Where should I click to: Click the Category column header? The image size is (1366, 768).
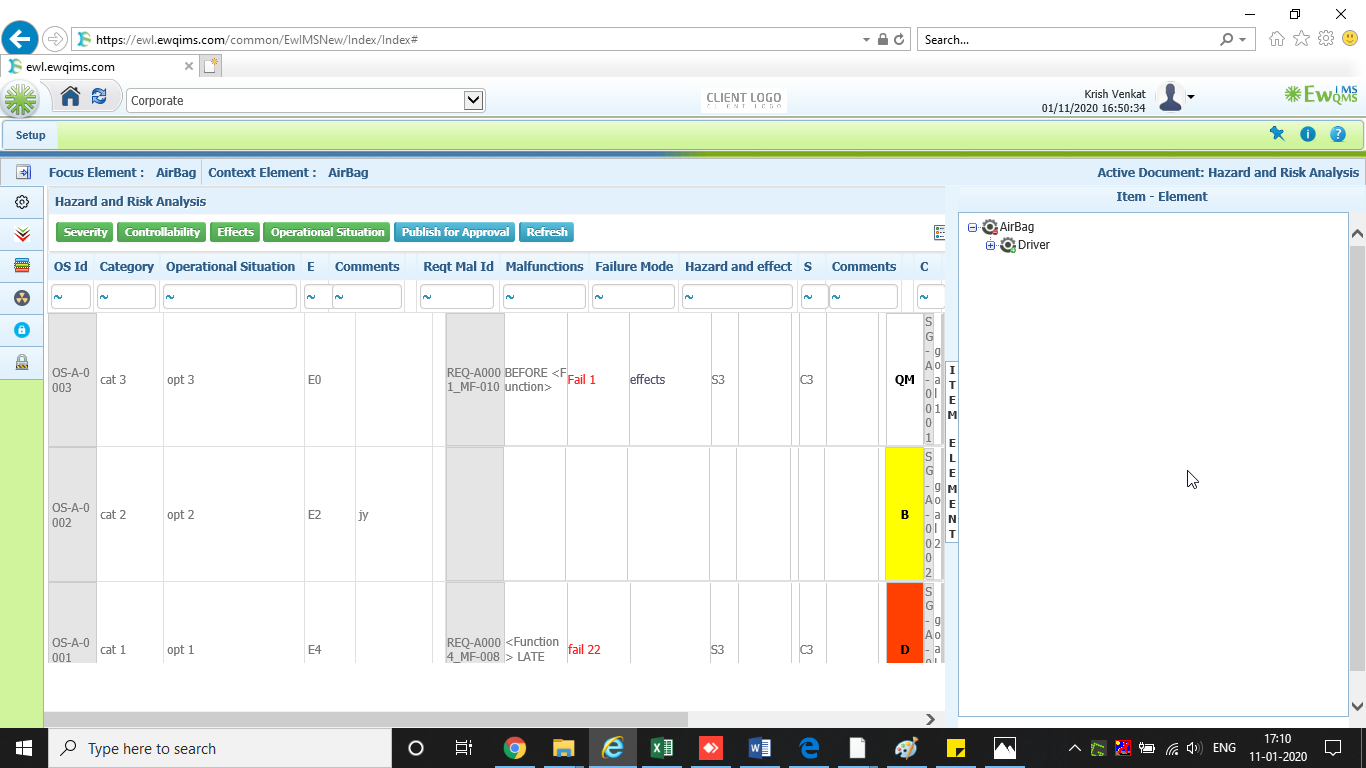[127, 267]
